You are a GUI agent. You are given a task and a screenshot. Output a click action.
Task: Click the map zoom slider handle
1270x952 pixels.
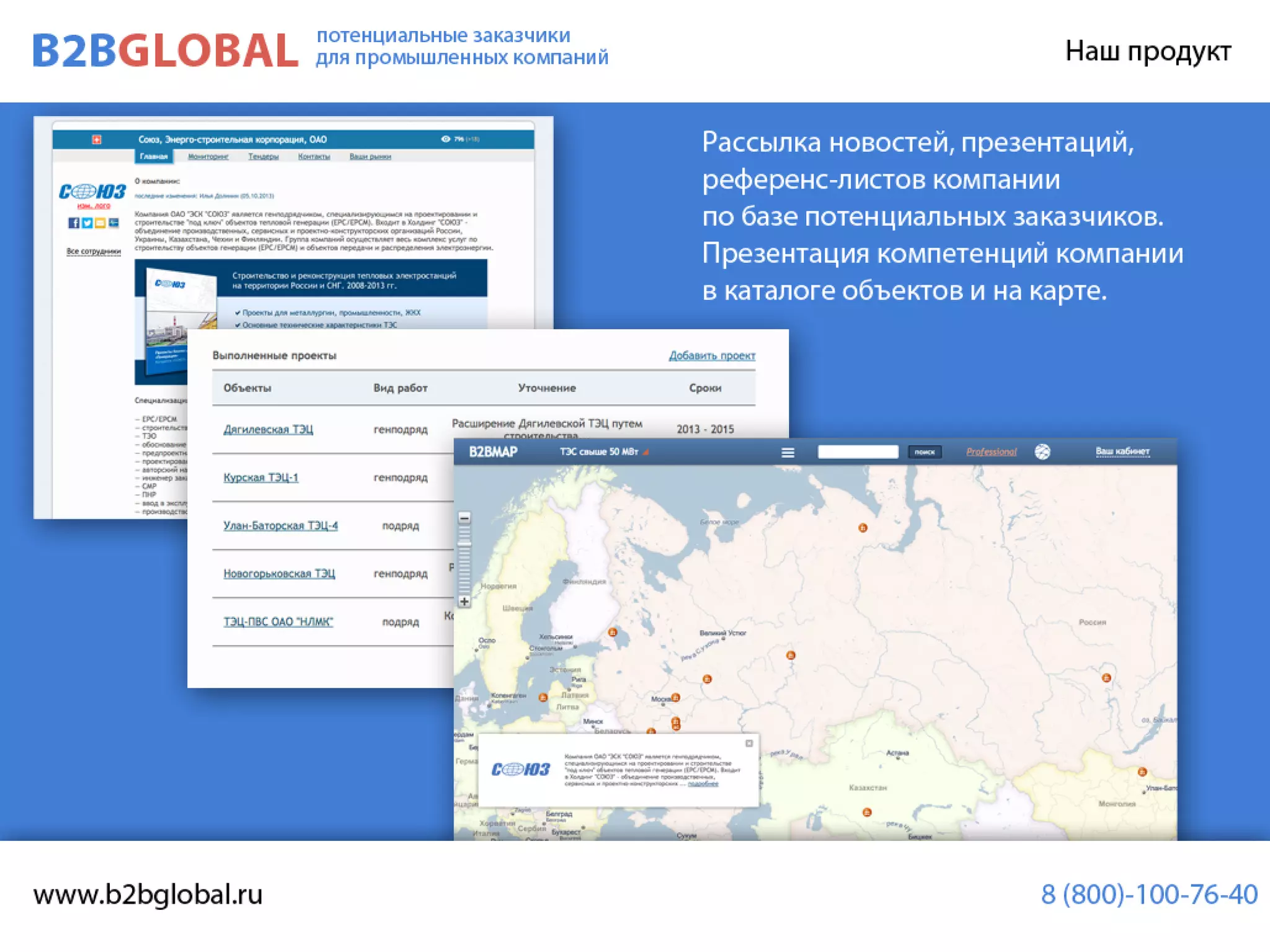pyautogui.click(x=464, y=544)
